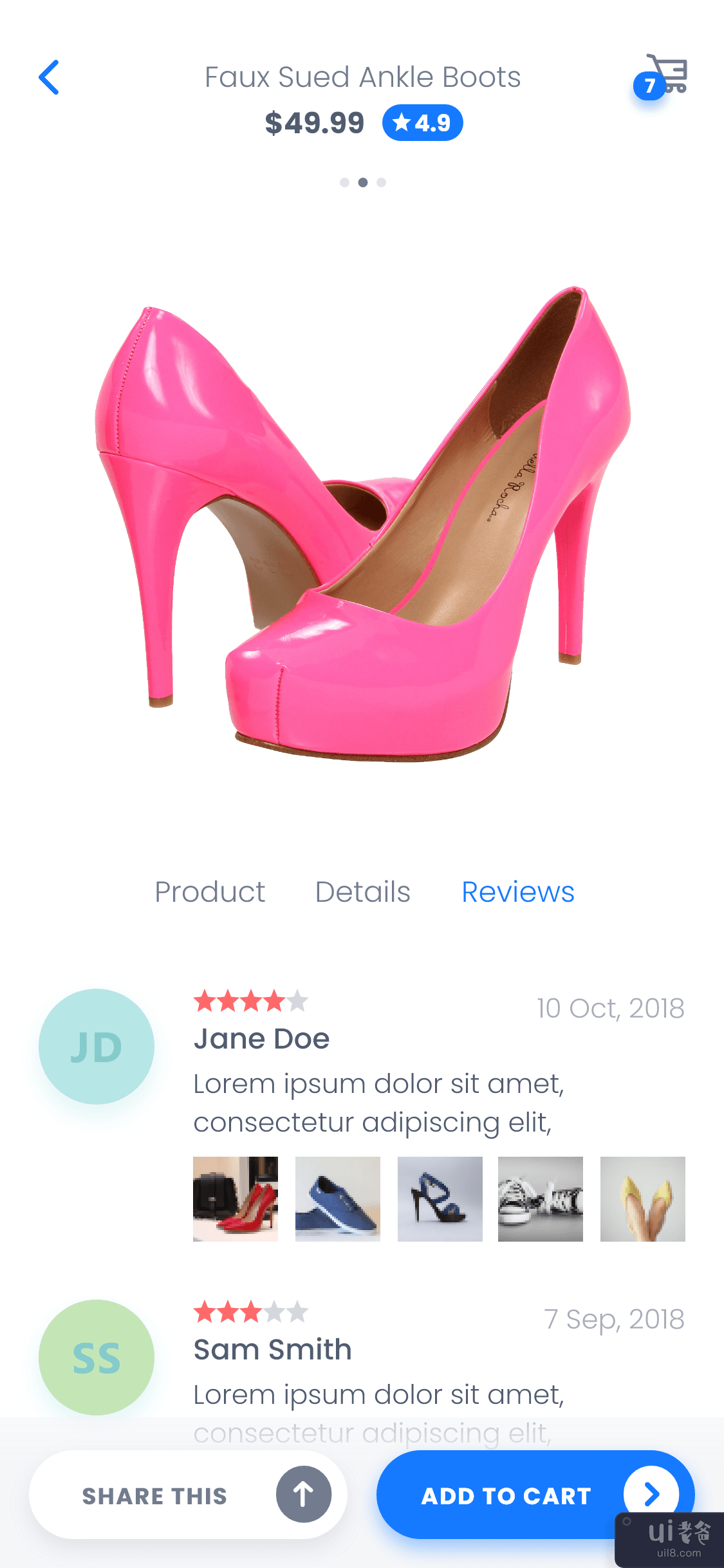Tap the cart badge showing 7
The height and width of the screenshot is (1568, 724).
coord(649,86)
